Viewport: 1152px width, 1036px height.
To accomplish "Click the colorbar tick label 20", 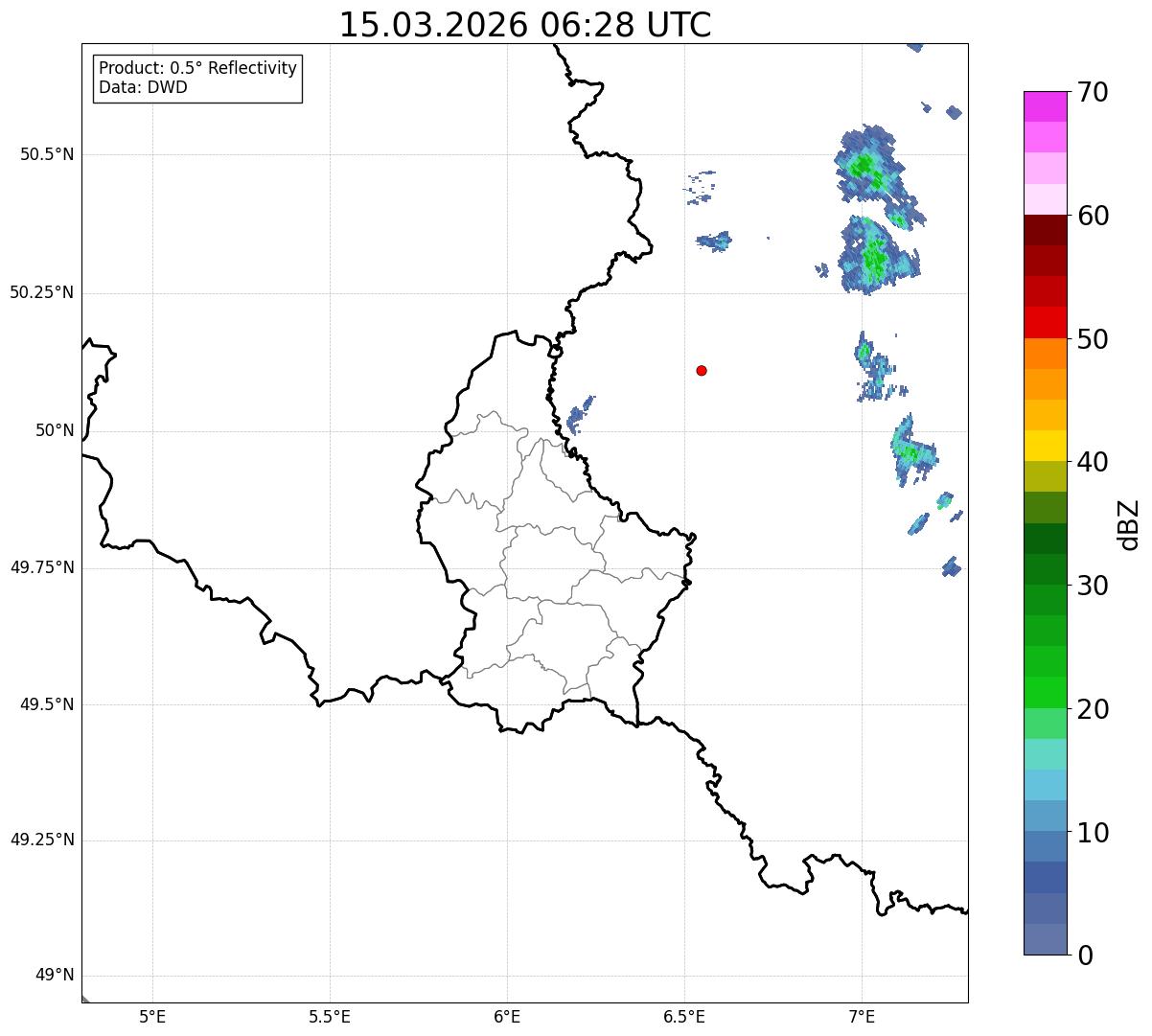I will point(1093,709).
